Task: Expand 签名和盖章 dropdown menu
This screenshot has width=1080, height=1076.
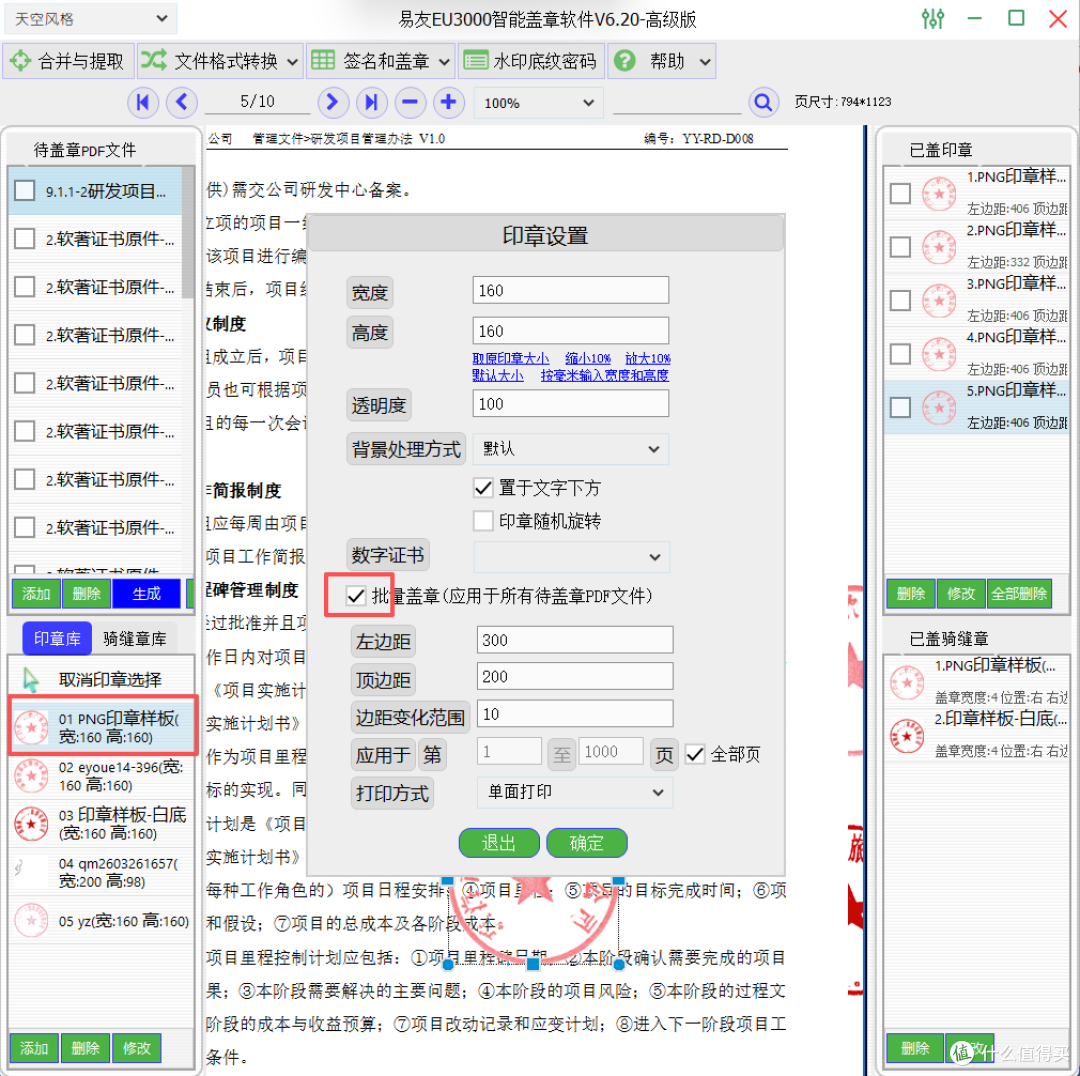Action: (444, 62)
